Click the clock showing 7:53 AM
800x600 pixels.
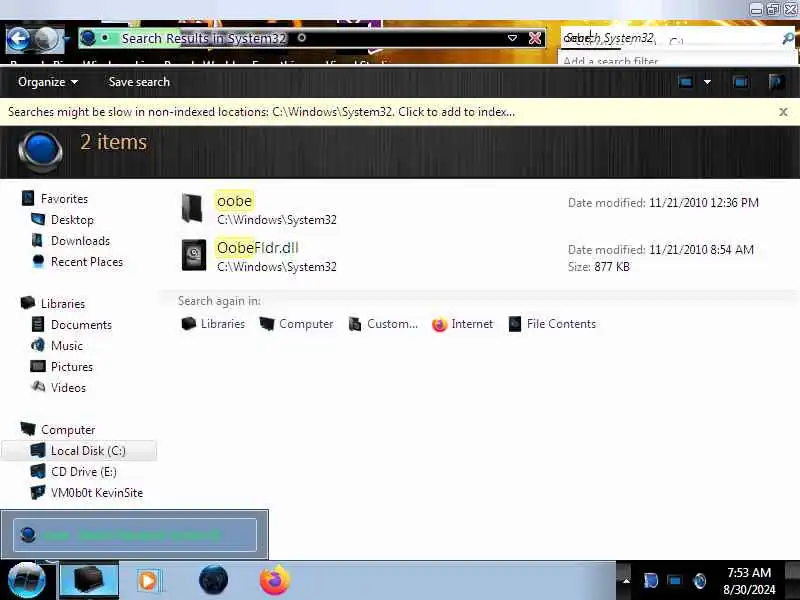coord(748,581)
